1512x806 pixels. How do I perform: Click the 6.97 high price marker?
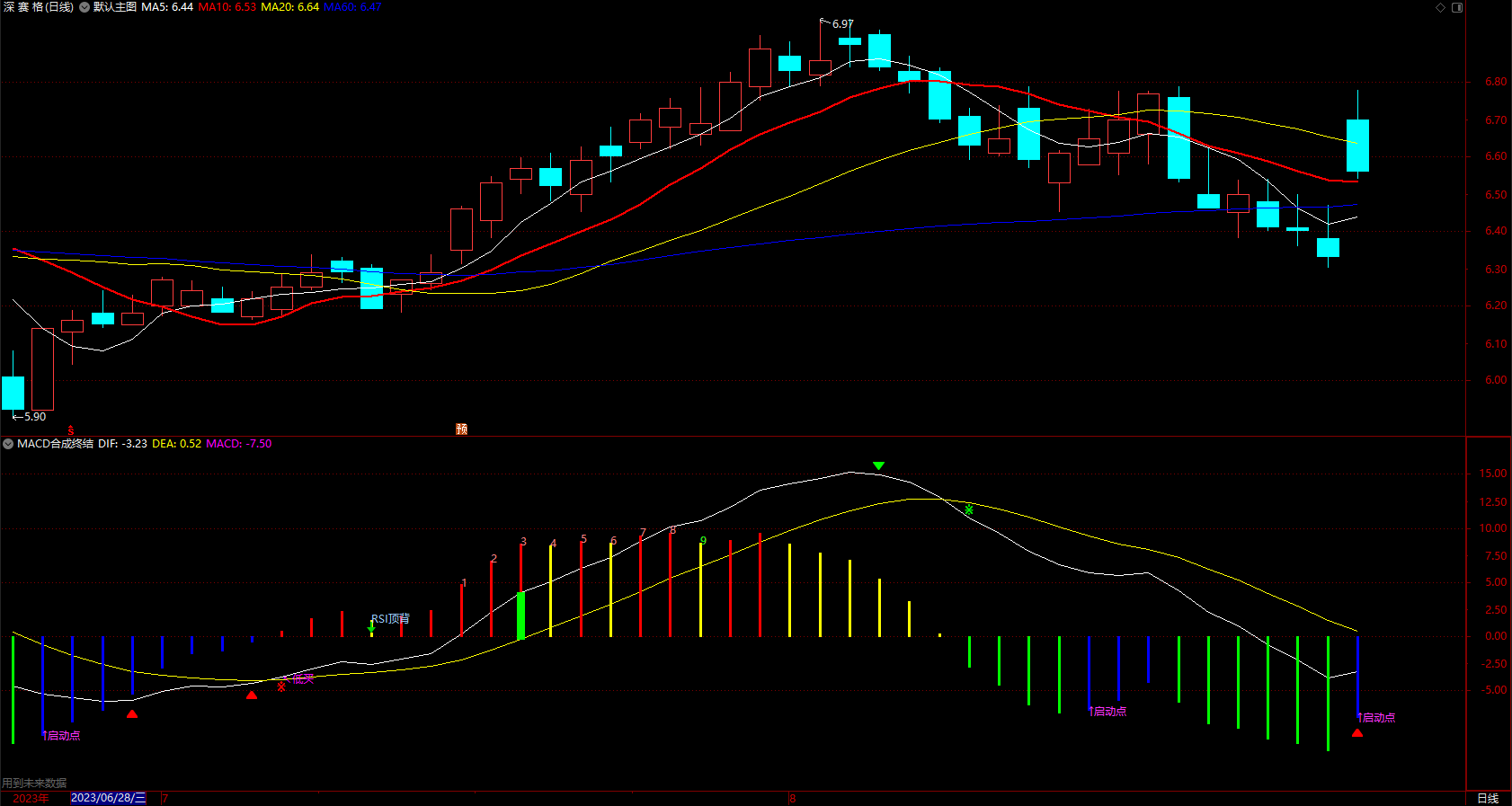tap(843, 24)
